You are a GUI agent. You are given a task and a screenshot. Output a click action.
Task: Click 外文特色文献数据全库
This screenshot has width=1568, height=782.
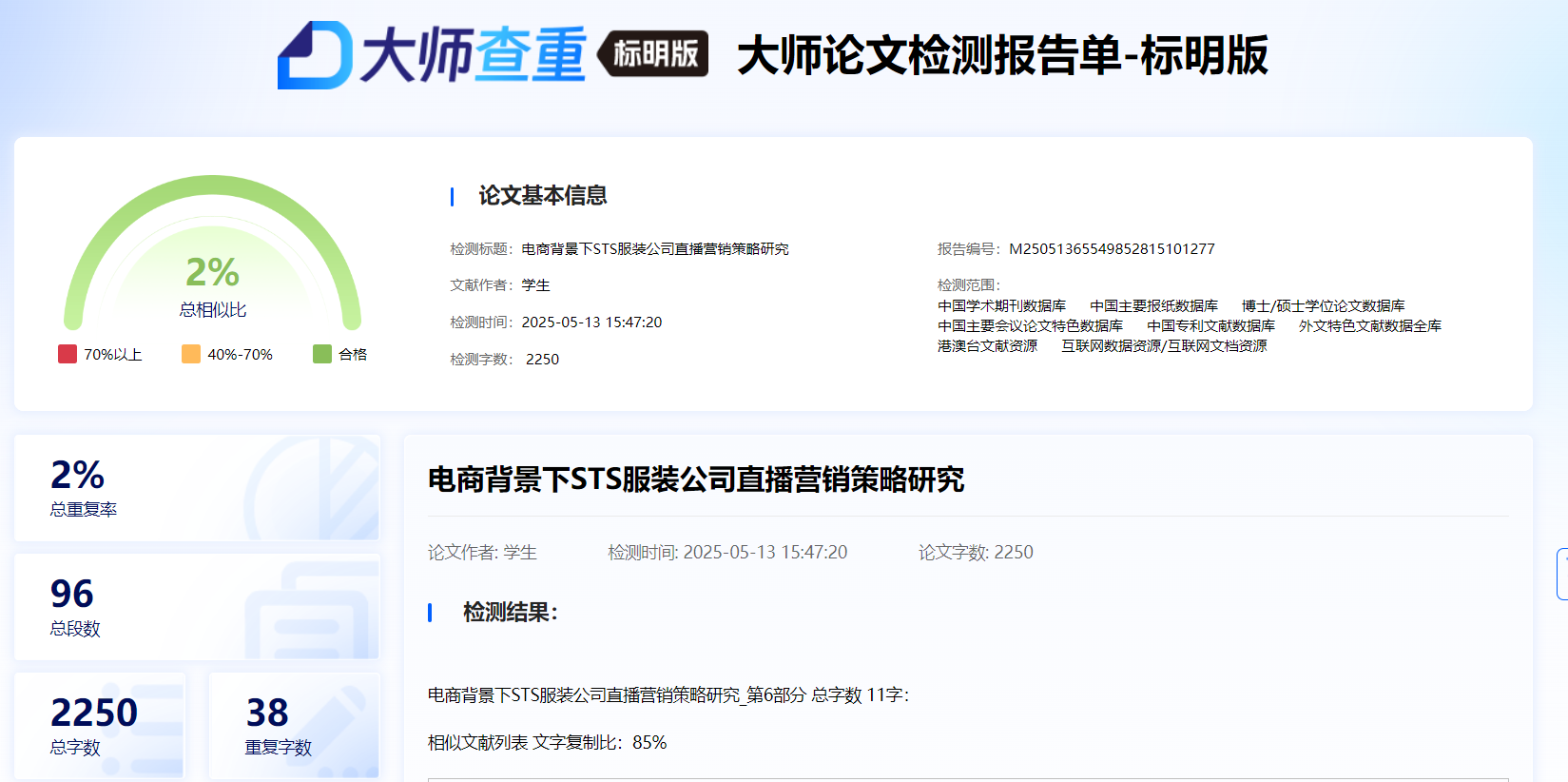click(1369, 326)
